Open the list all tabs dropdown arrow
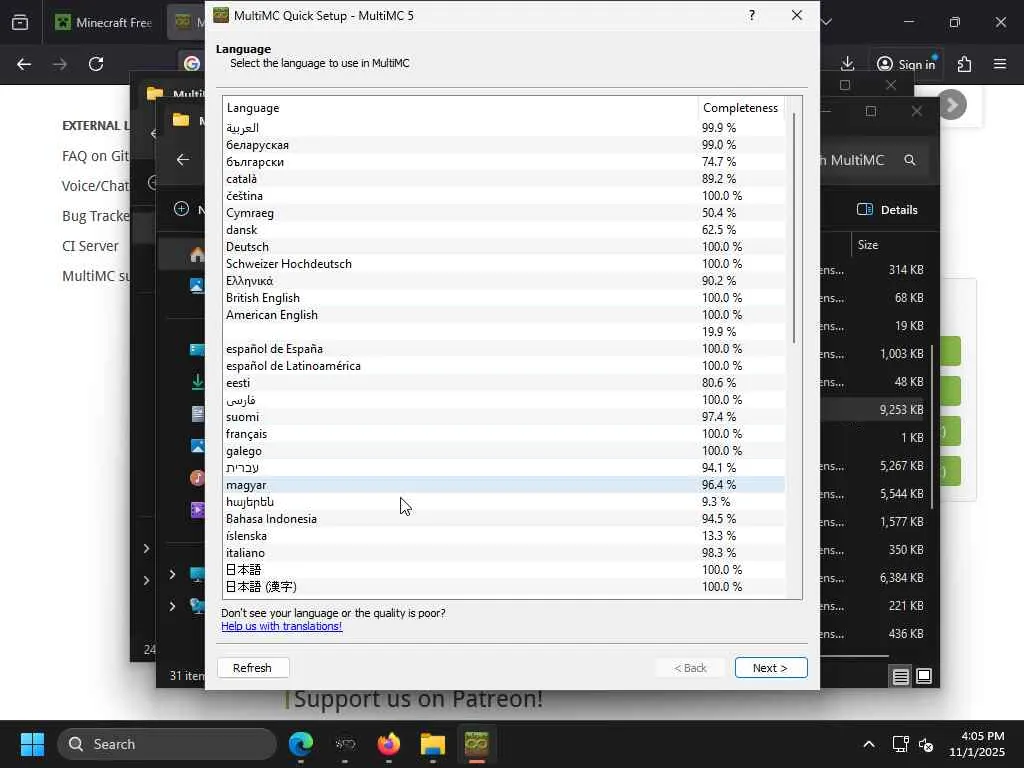This screenshot has width=1024, height=768. point(827,22)
